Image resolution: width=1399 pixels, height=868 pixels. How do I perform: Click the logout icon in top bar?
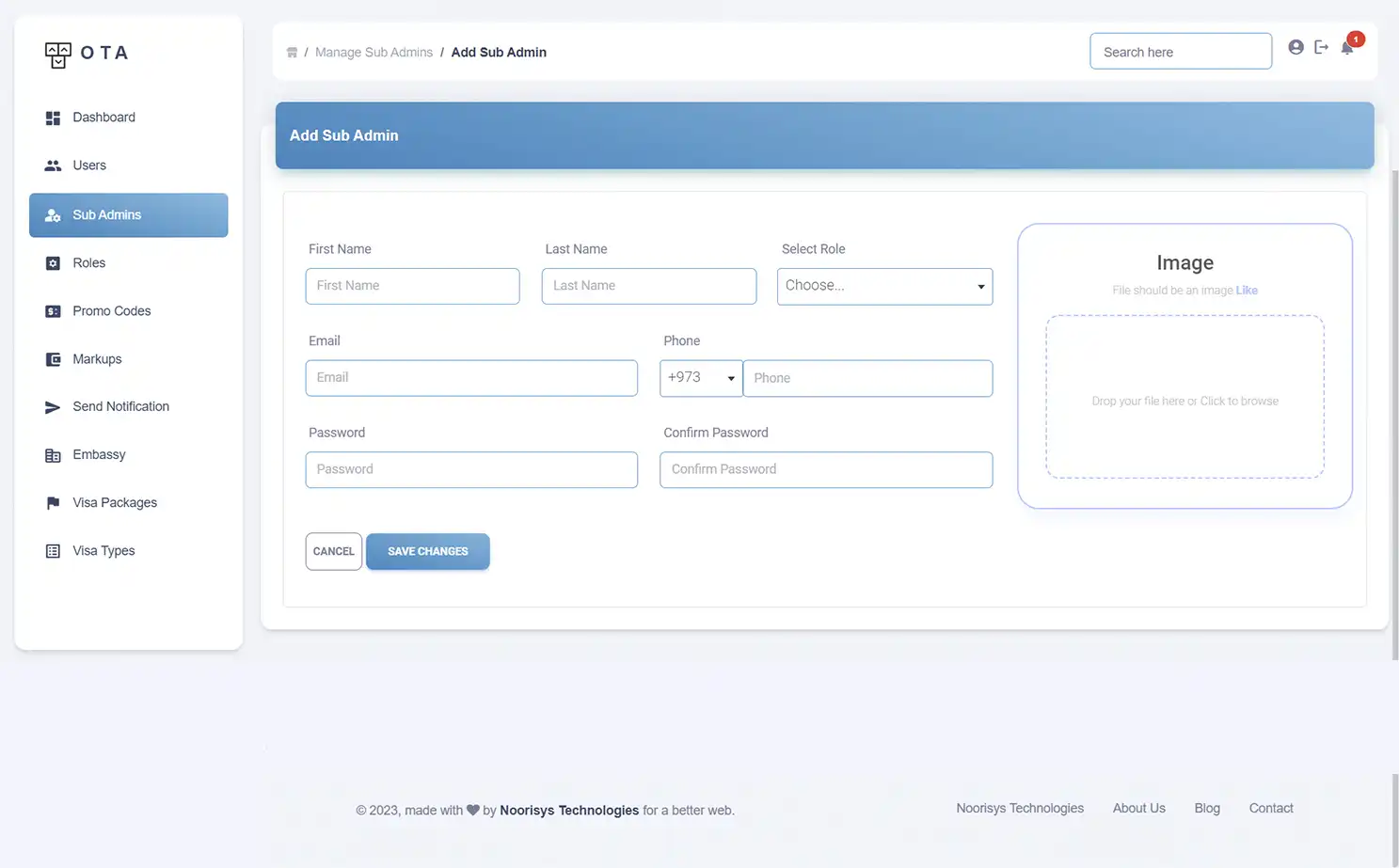pyautogui.click(x=1321, y=45)
